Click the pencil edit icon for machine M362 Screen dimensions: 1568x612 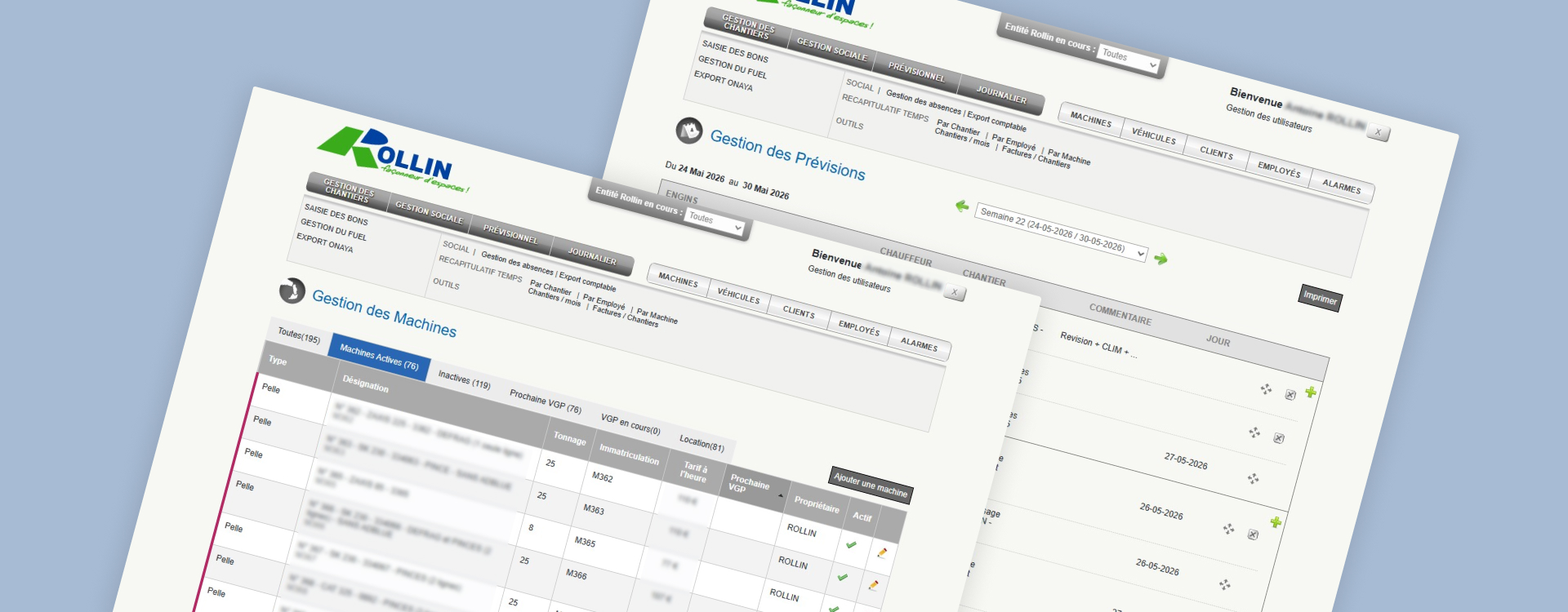pyautogui.click(x=881, y=553)
